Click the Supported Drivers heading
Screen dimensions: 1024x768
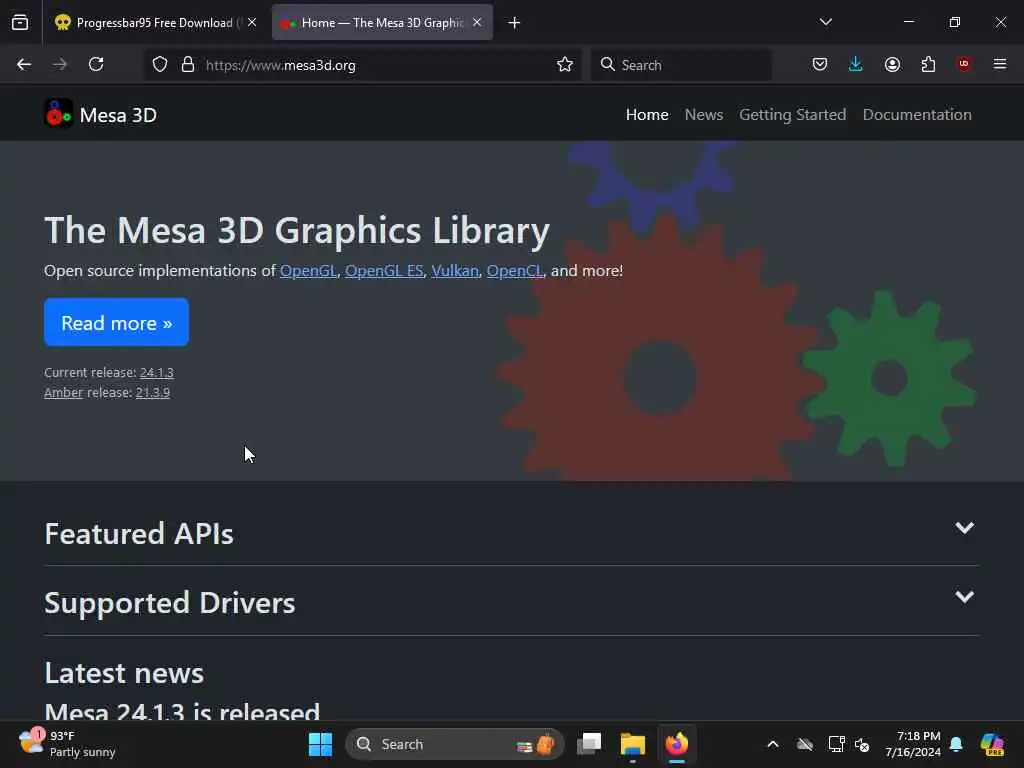(x=170, y=603)
